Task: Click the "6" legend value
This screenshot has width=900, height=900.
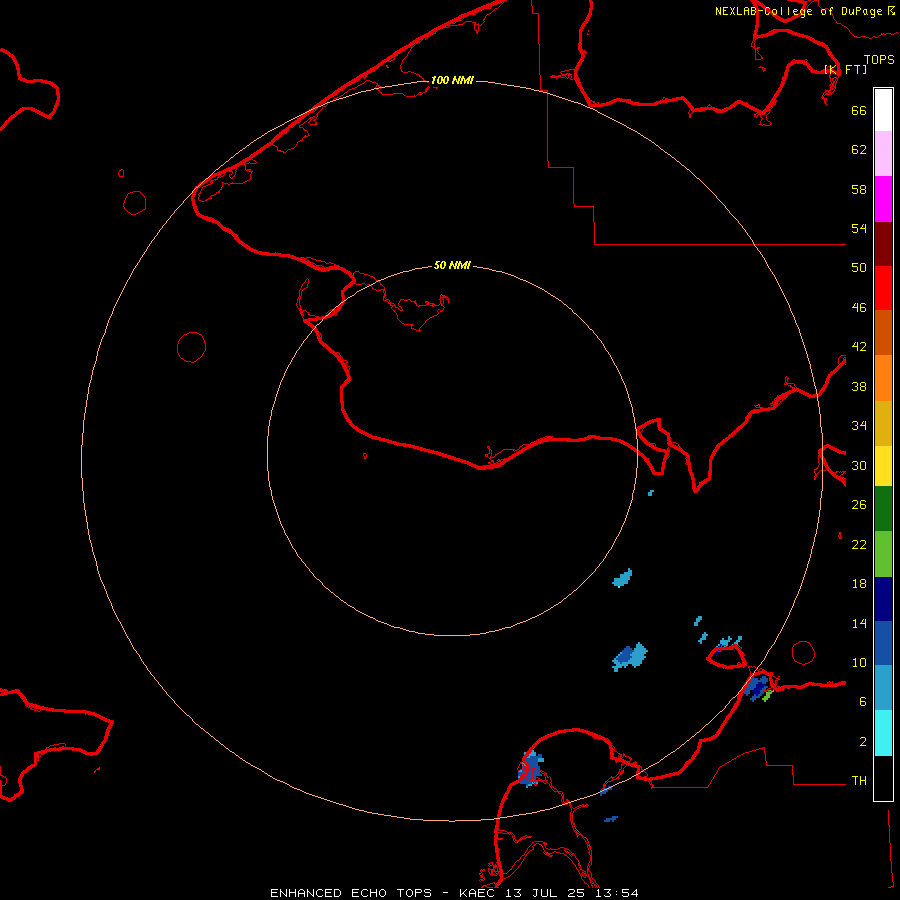Action: point(863,702)
